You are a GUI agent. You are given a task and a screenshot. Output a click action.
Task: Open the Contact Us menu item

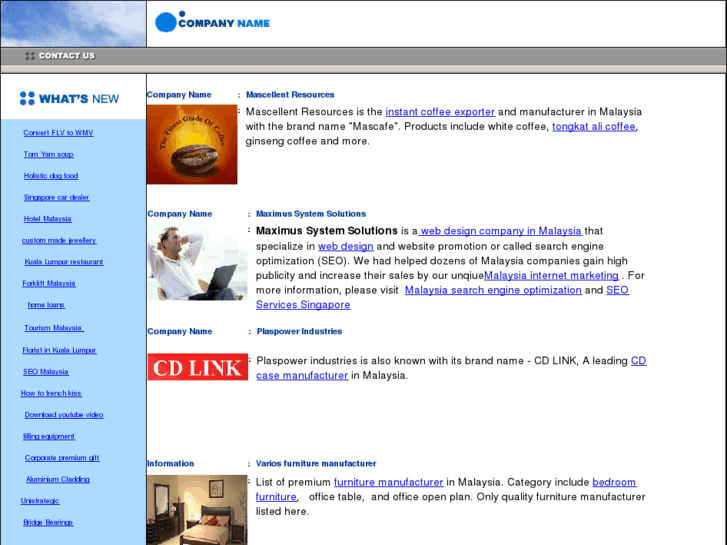coord(67,56)
